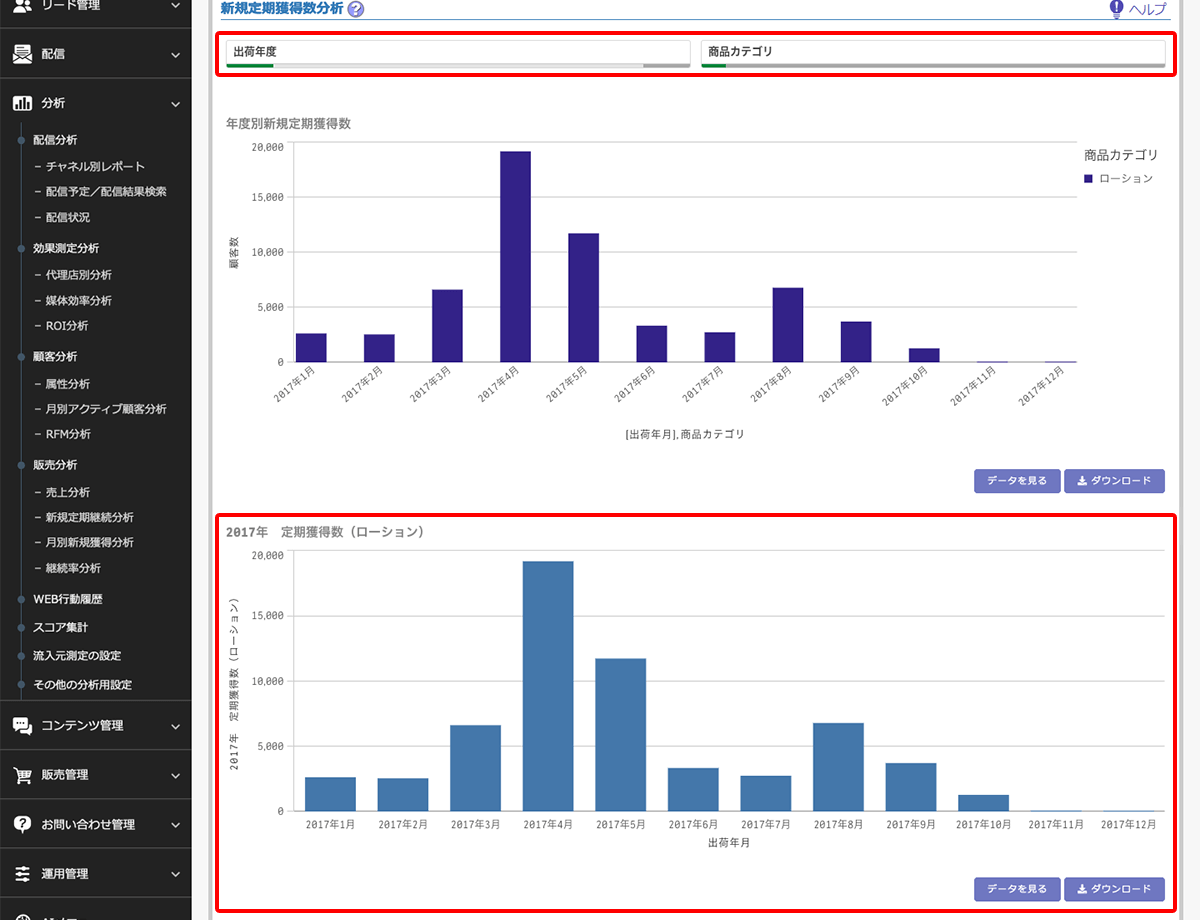
Task: Click the lightbulb ヘルプ icon
Action: click(x=1116, y=9)
